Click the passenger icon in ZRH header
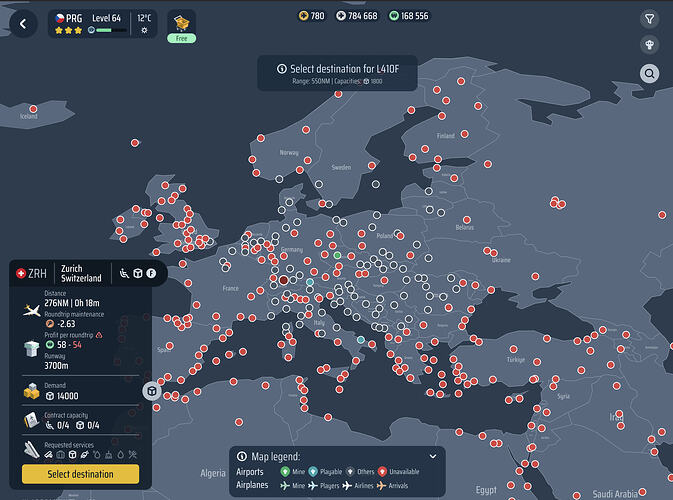This screenshot has height=500, width=673. (124, 273)
